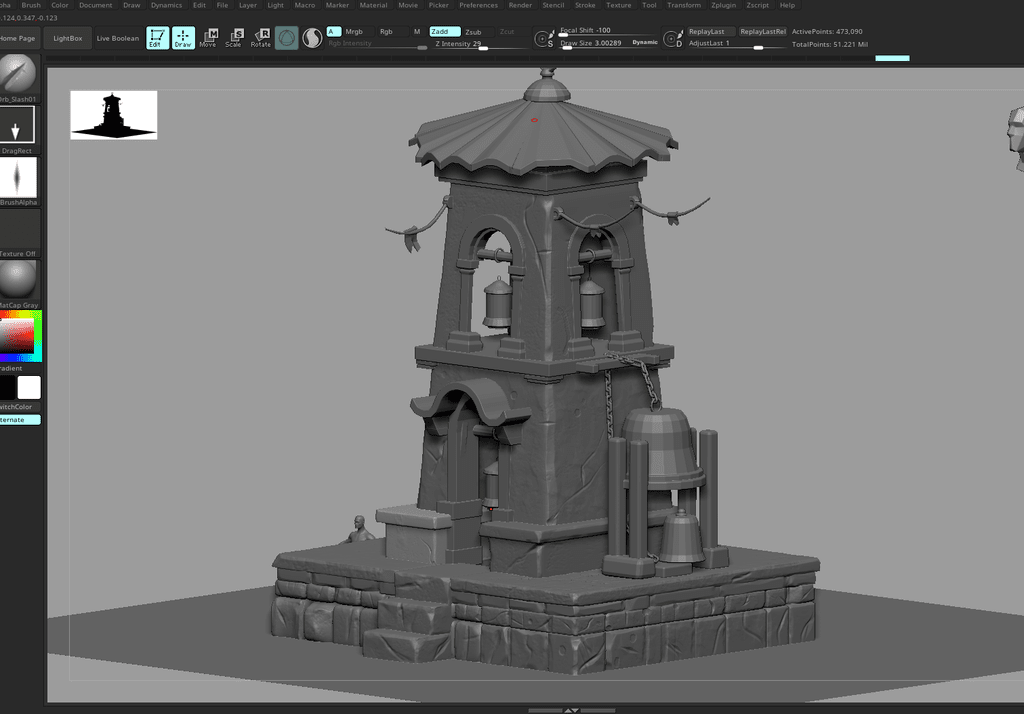Enable Edit mode button
Viewport: 1024px width, 714px height.
tap(157, 38)
